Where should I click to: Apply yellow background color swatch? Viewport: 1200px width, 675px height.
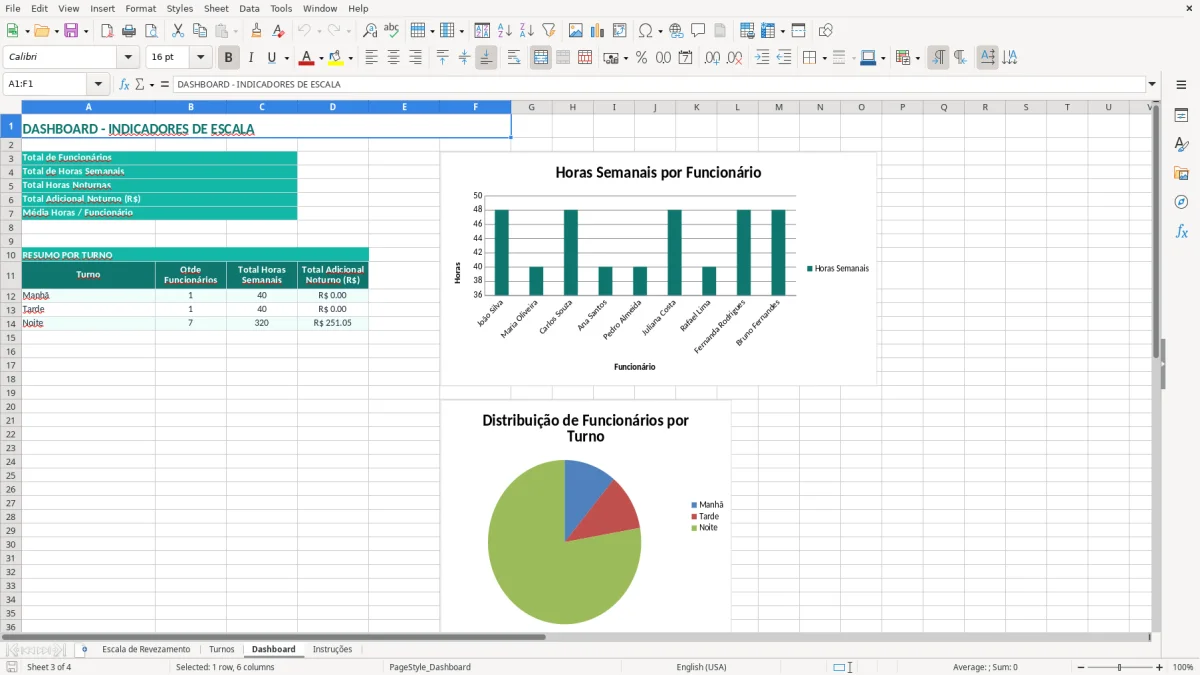(x=336, y=58)
